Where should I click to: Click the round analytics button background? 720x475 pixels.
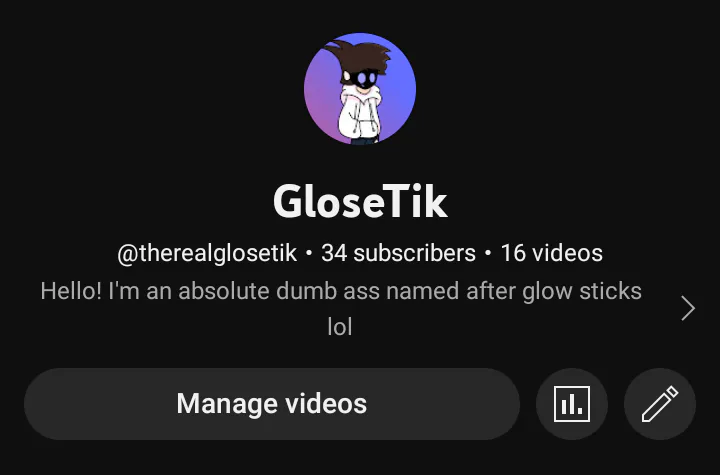tap(572, 404)
